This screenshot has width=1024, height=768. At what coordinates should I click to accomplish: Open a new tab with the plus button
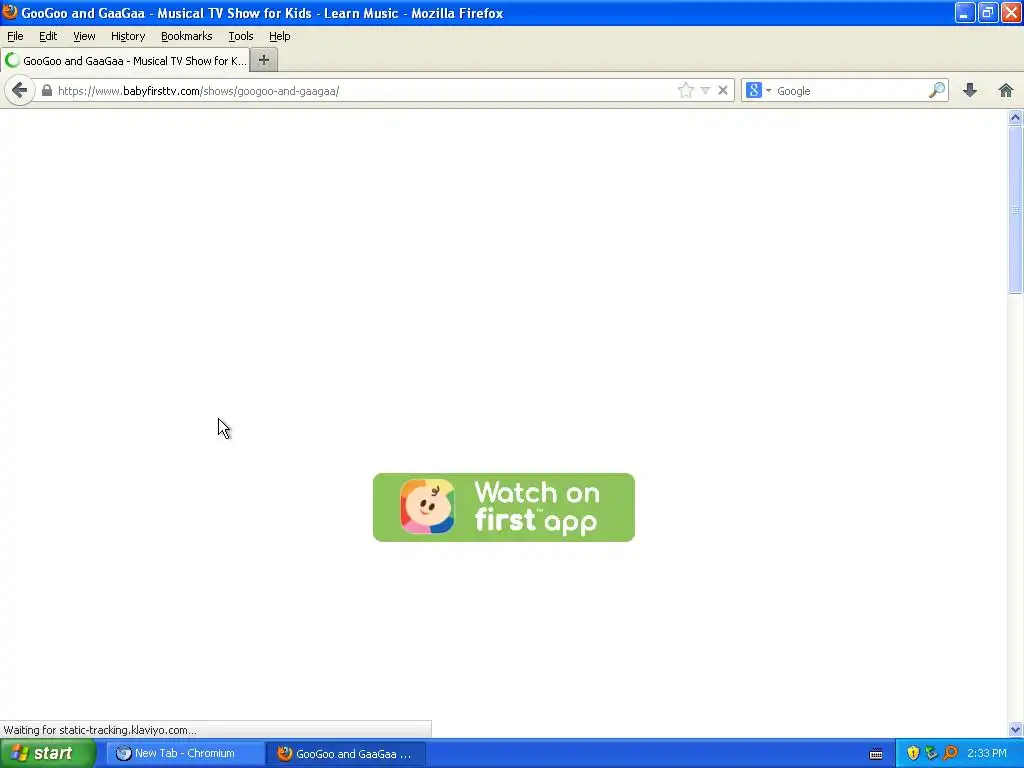point(264,60)
